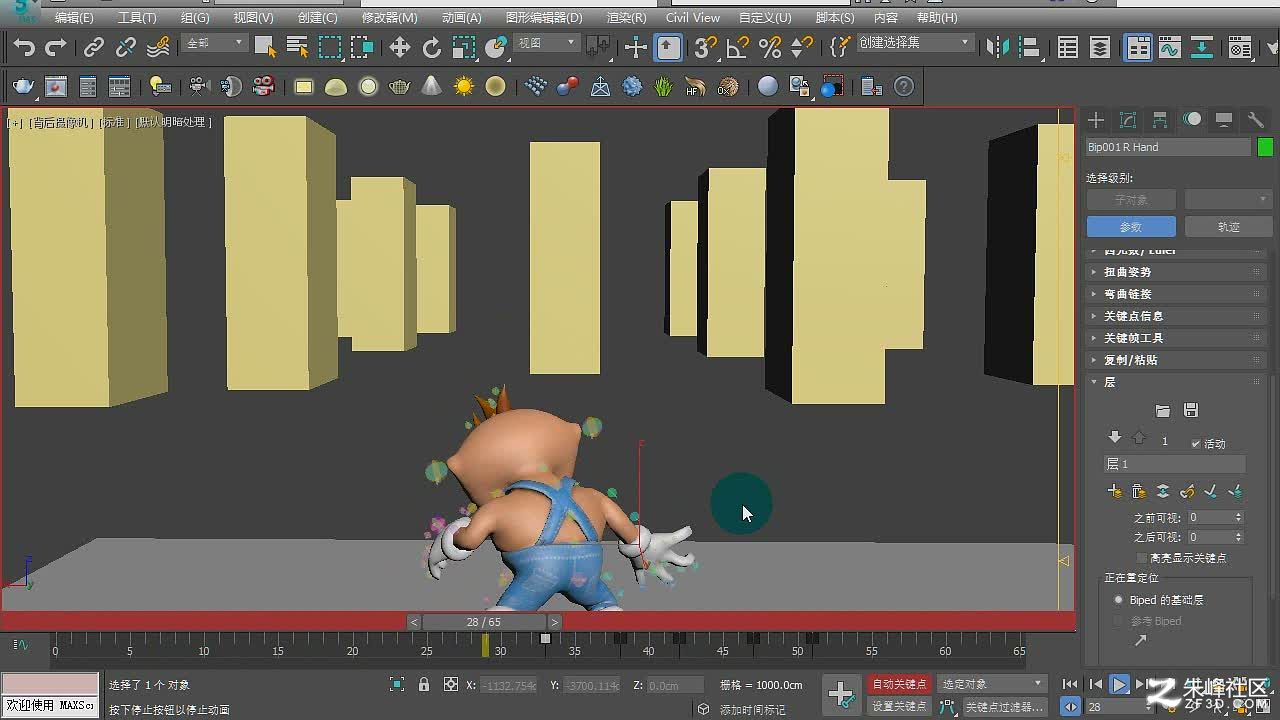Activate Unlink Selection tool
The width and height of the screenshot is (1280, 720).
pos(126,47)
